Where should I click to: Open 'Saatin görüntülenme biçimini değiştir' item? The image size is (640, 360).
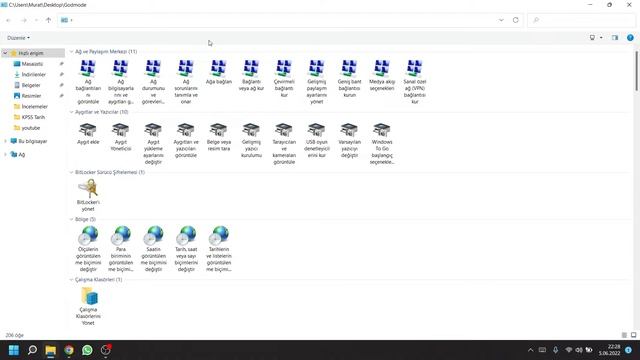[x=153, y=249]
